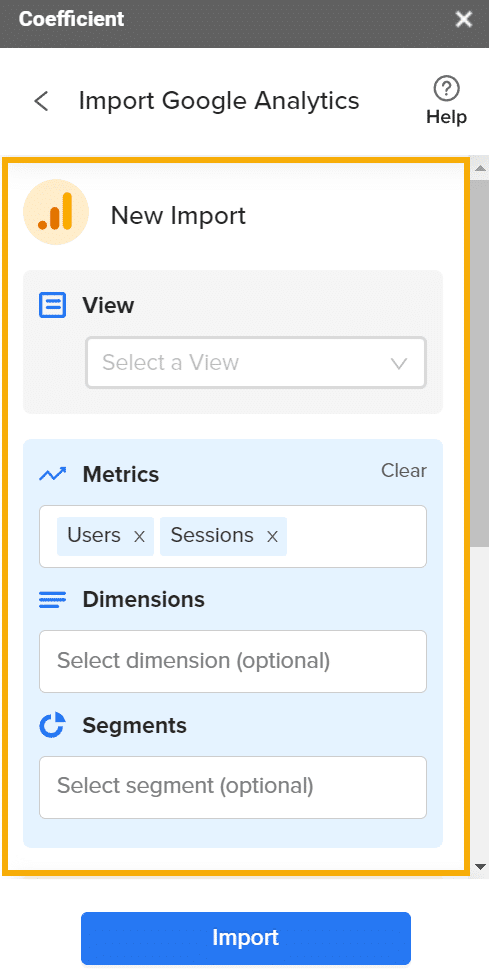The width and height of the screenshot is (489, 978).
Task: Close the Coefficient sidebar panel
Action: click(463, 20)
